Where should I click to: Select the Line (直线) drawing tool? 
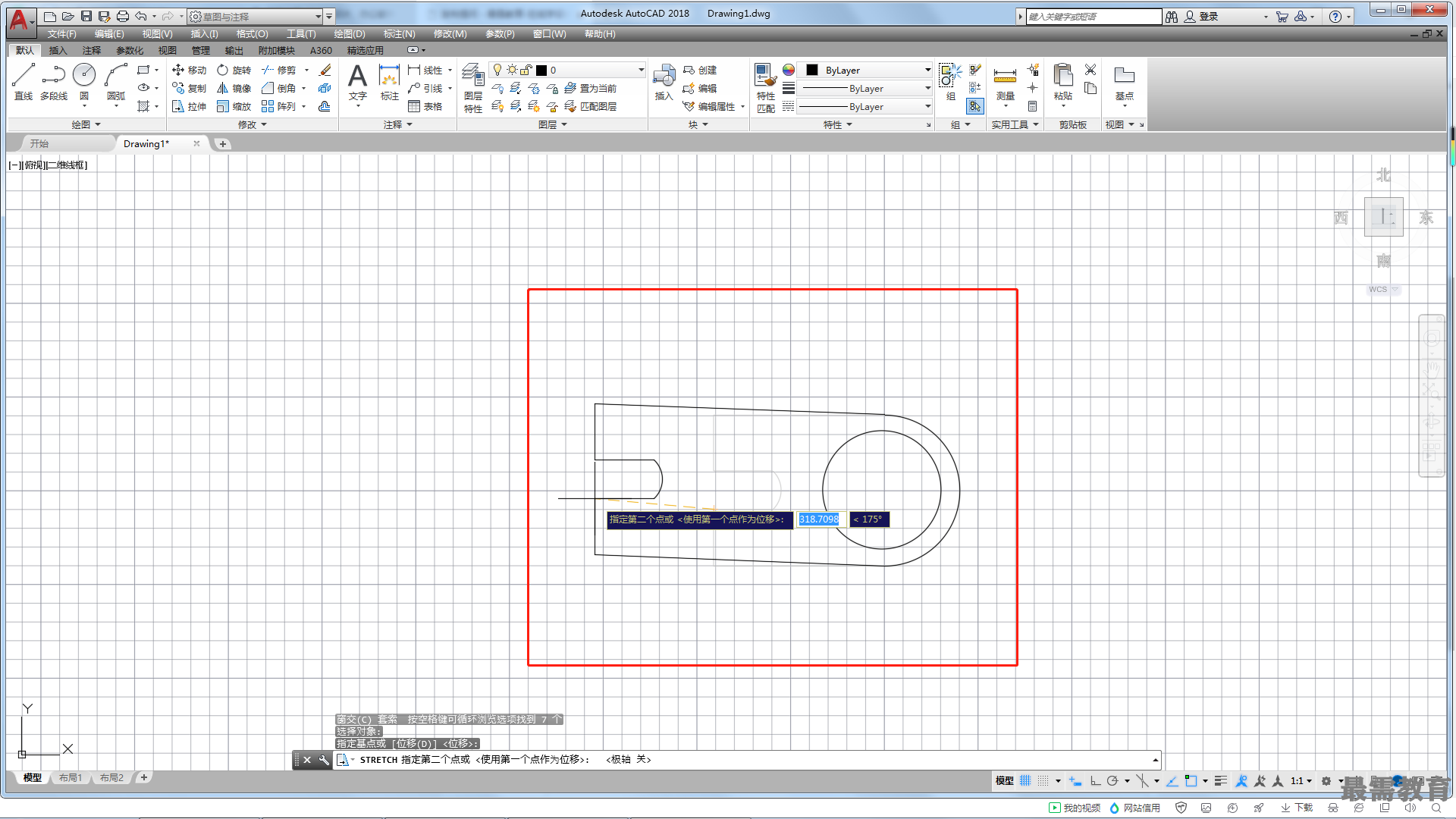pyautogui.click(x=24, y=82)
